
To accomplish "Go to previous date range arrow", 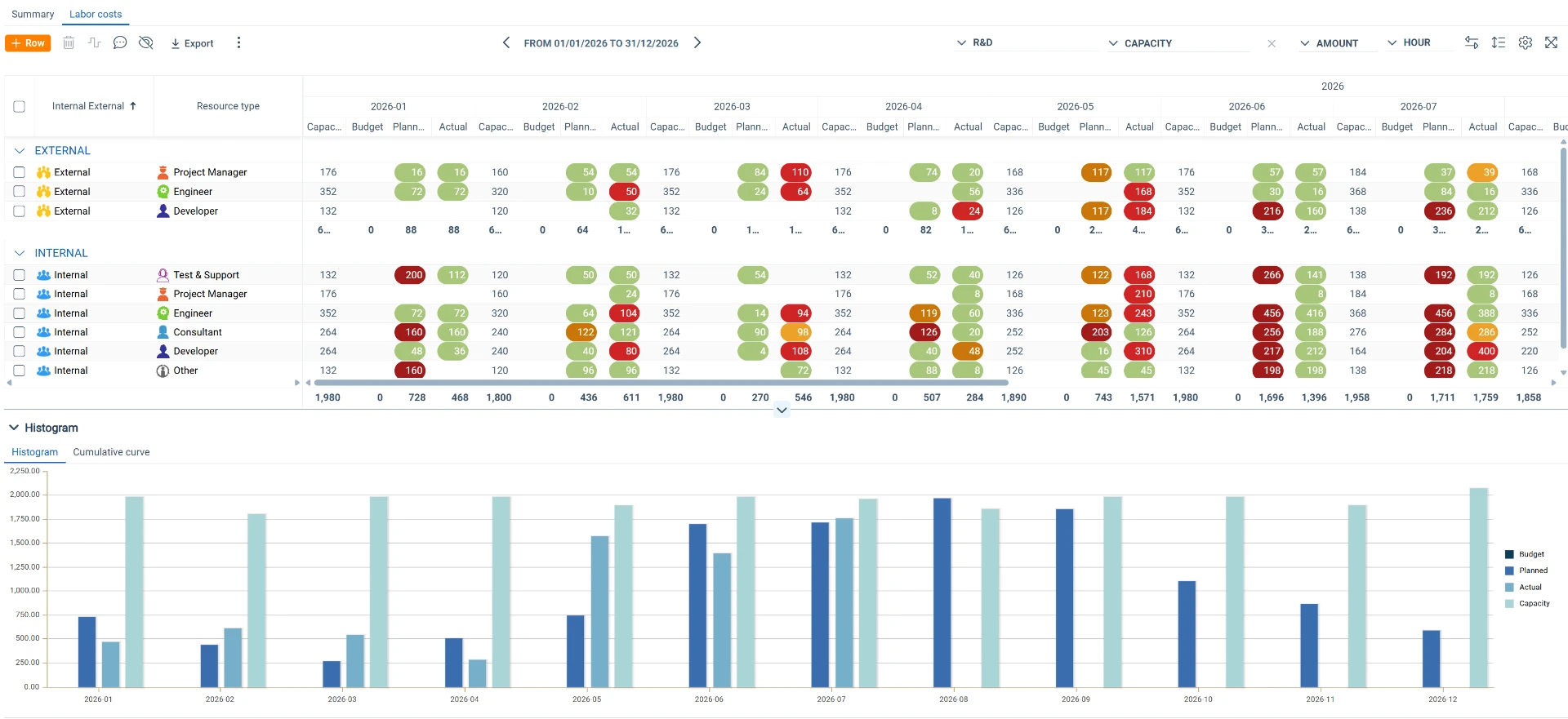I will (506, 42).
